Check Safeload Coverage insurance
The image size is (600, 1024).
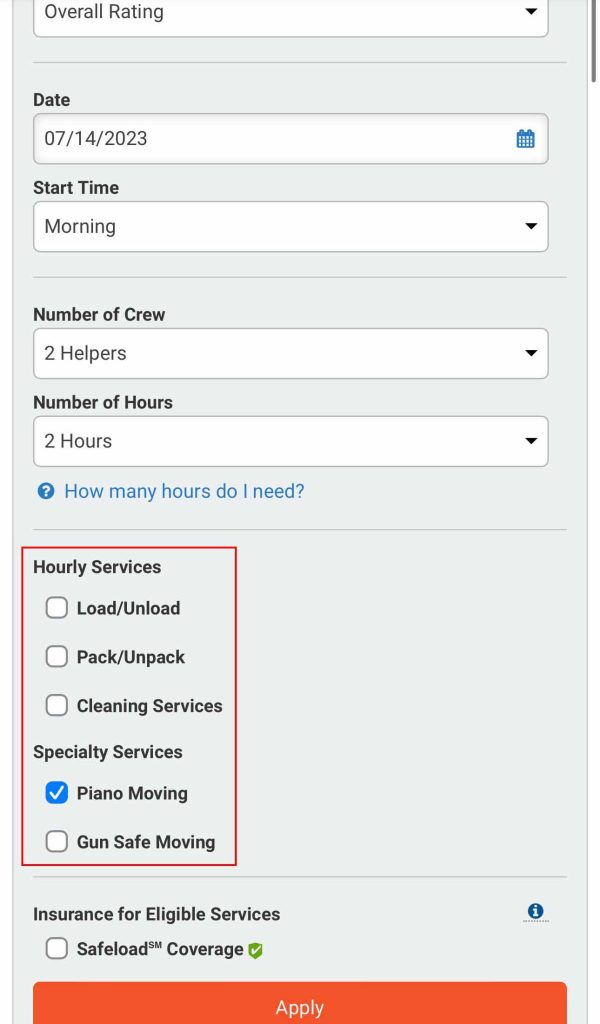[x=56, y=948]
